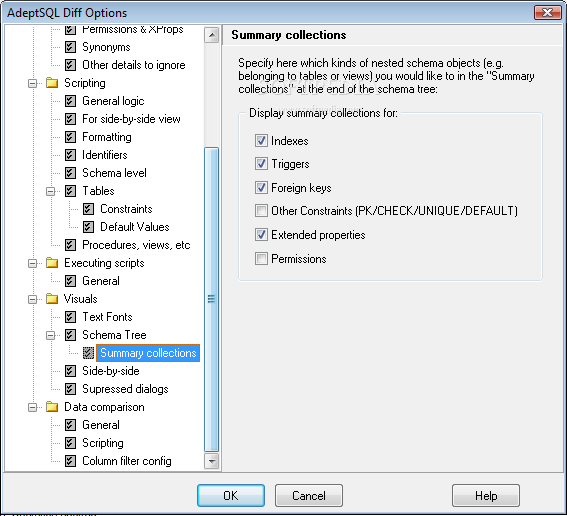This screenshot has width=567, height=516.
Task: Click the Supressed dialogs page icon
Action: click(x=70, y=389)
